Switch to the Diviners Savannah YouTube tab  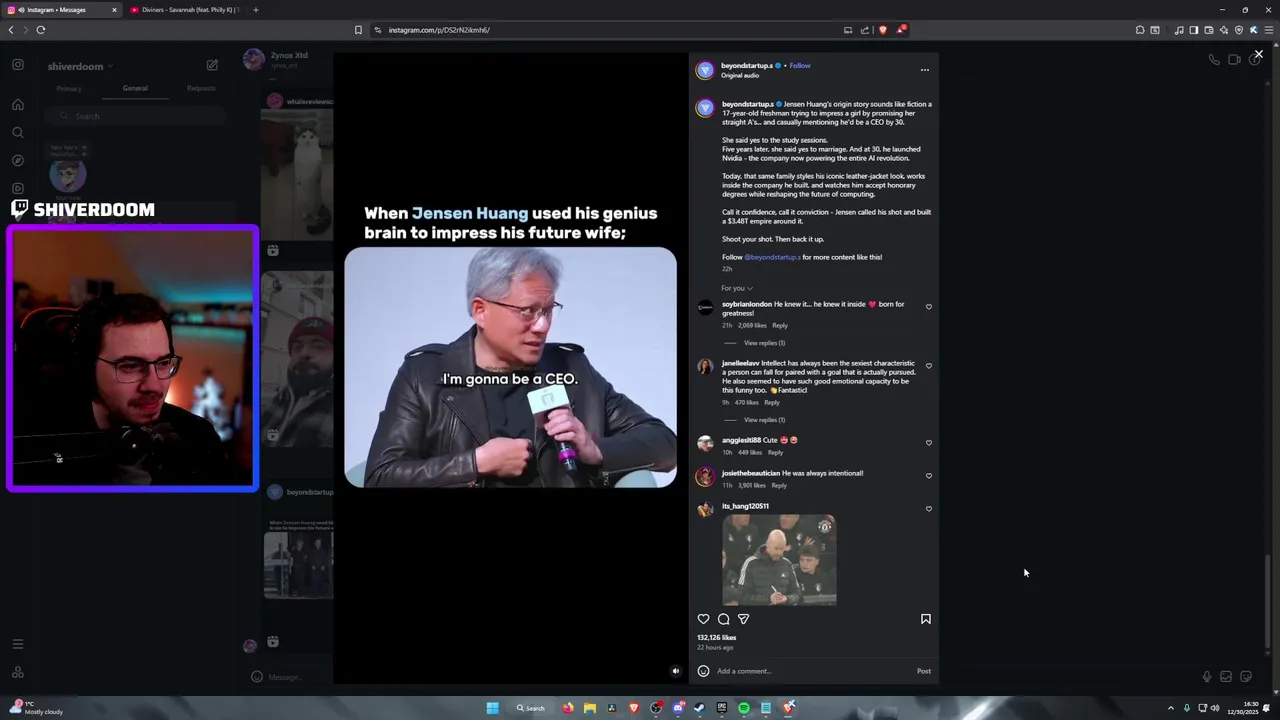(185, 10)
